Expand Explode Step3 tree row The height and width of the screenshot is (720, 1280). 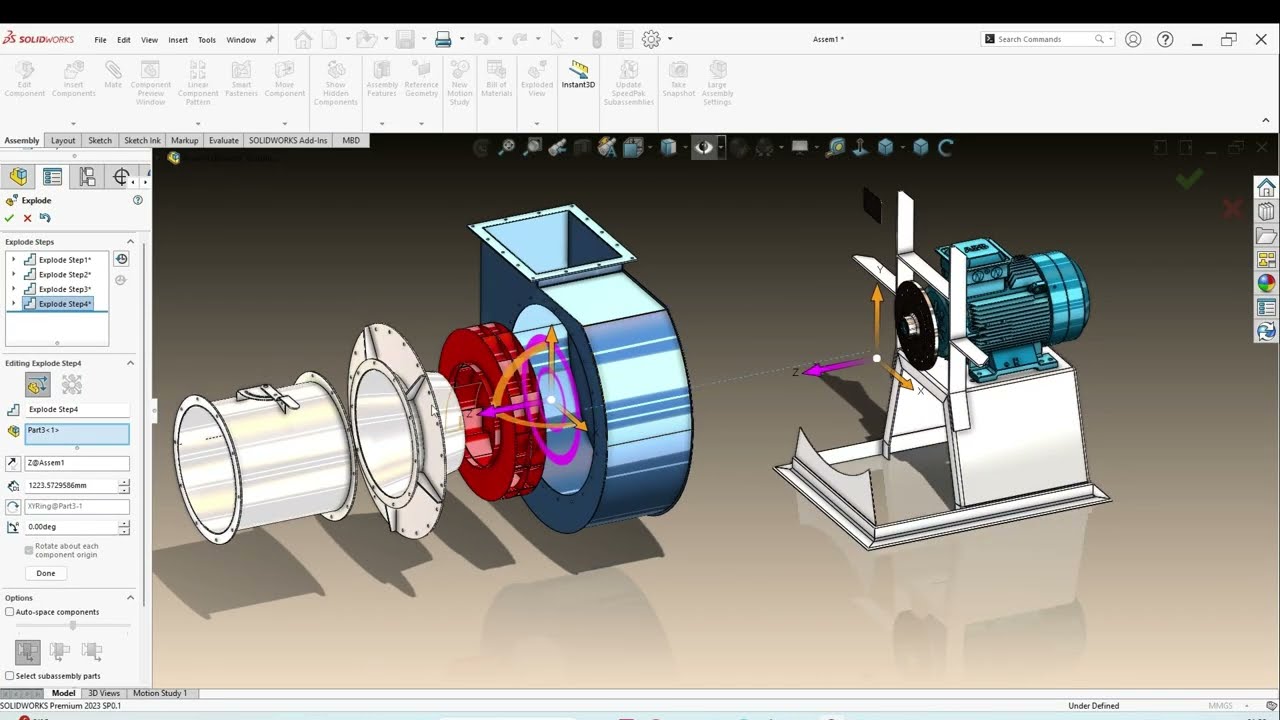(13, 289)
